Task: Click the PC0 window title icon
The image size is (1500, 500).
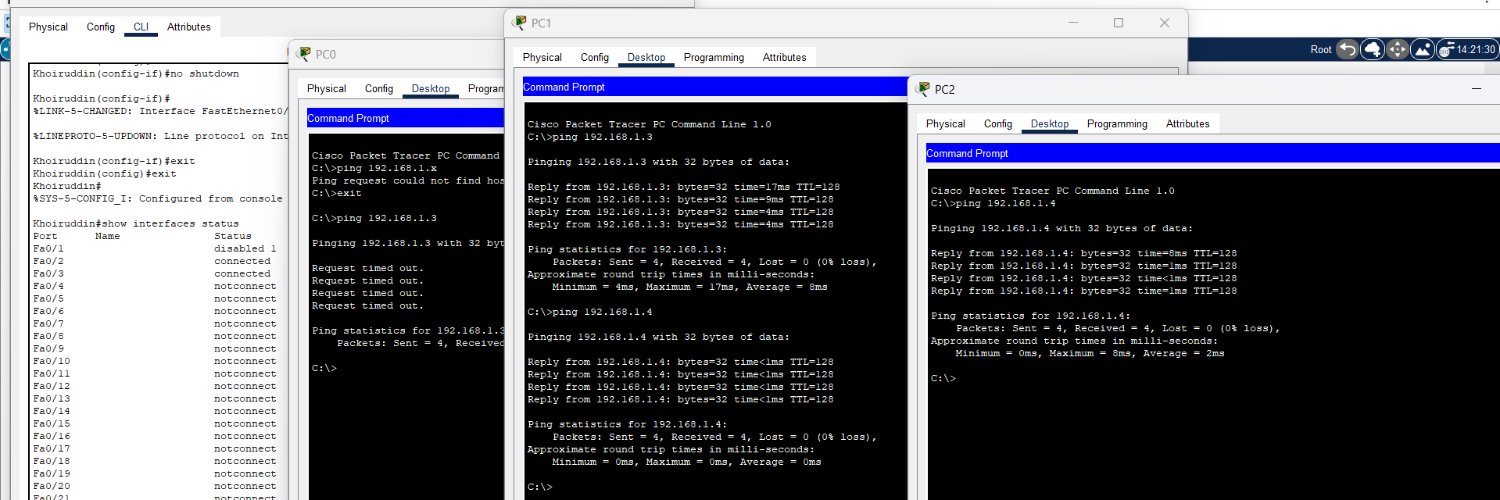Action: (x=304, y=54)
